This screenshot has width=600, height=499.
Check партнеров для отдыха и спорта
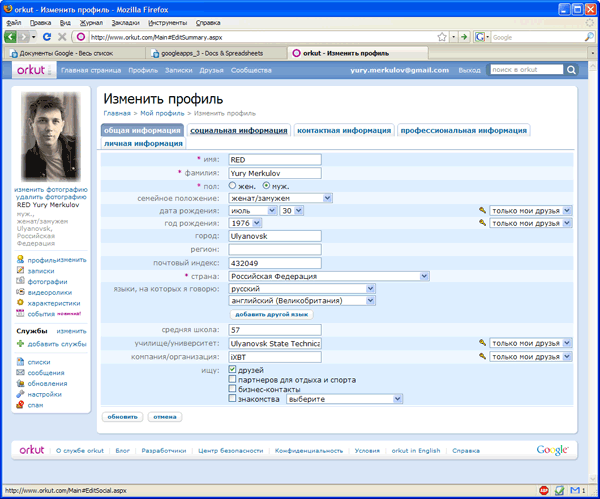[x=232, y=379]
